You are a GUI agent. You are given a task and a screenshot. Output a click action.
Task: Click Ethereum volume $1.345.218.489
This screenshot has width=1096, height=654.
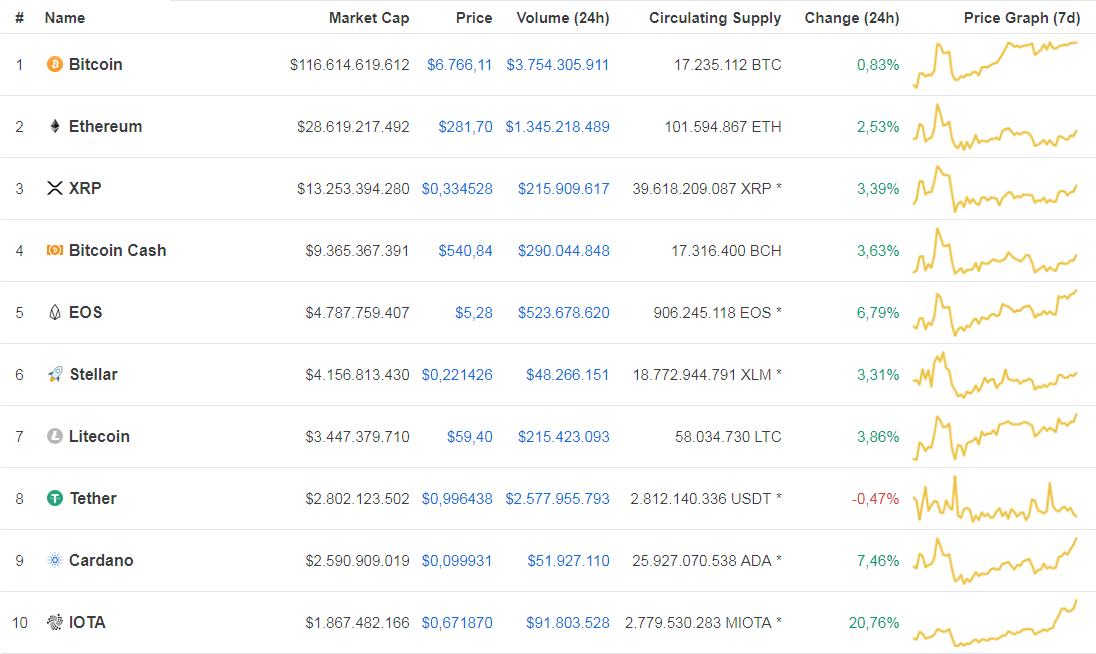(558, 127)
